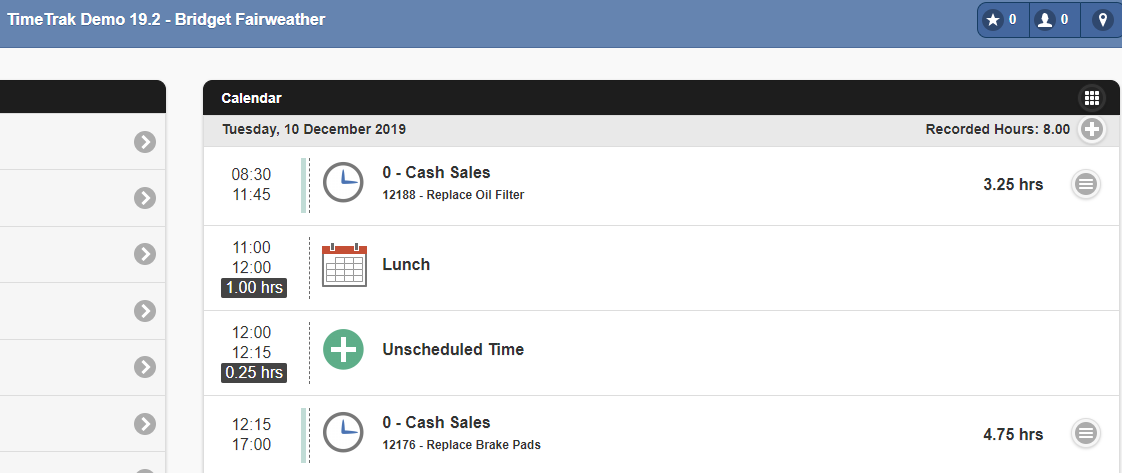Open options menu for 3.25 hrs entry
1122x473 pixels.
pyautogui.click(x=1086, y=185)
